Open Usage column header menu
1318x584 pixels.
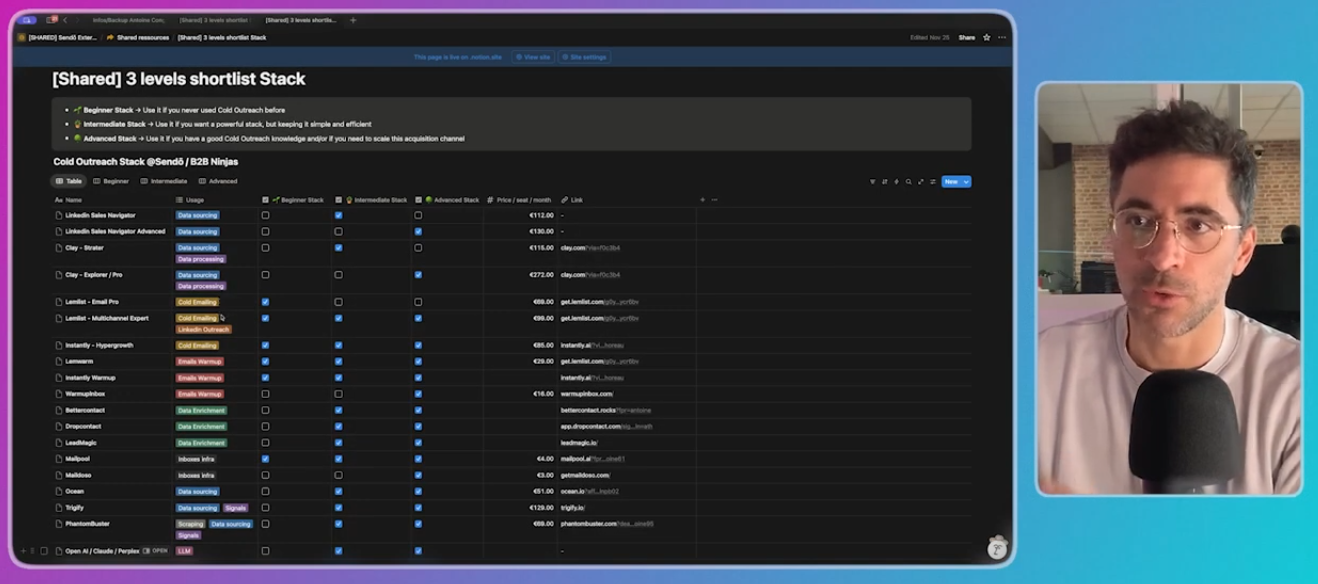point(190,200)
